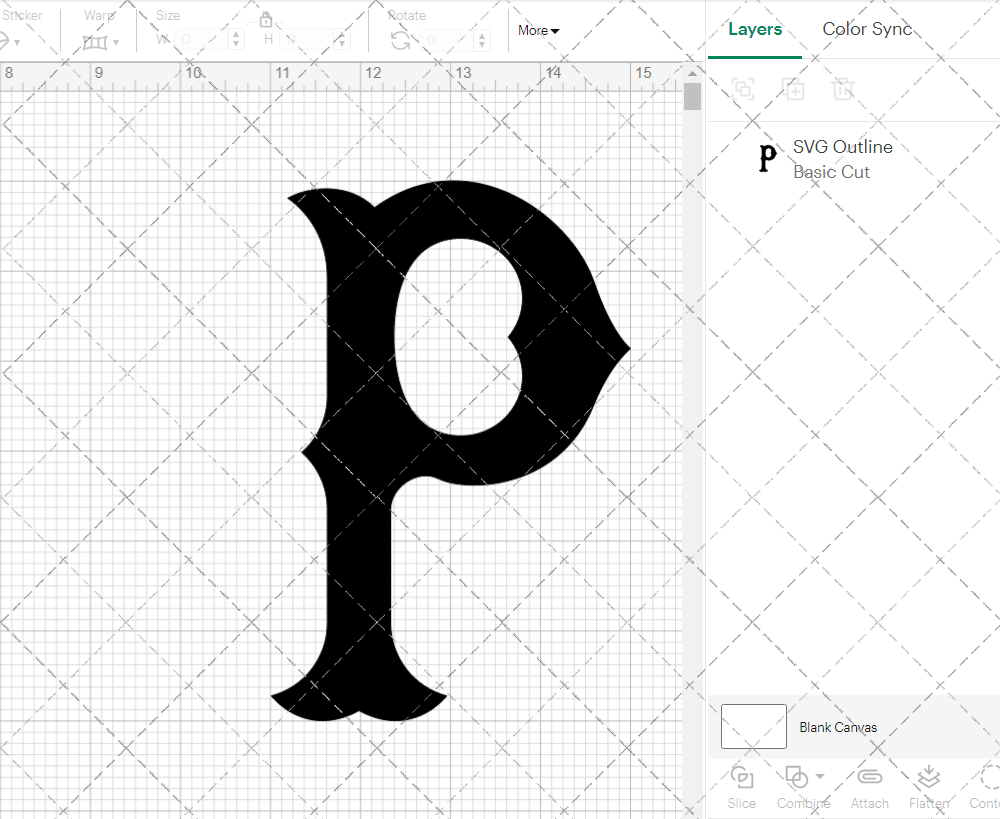
Task: Select the SVG Outline layer name
Action: [x=842, y=147]
